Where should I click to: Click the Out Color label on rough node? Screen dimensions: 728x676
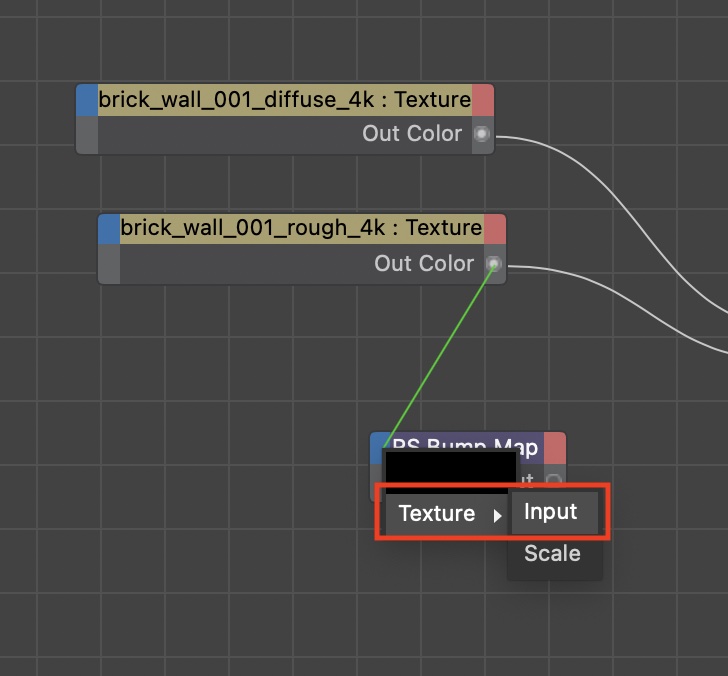[424, 264]
